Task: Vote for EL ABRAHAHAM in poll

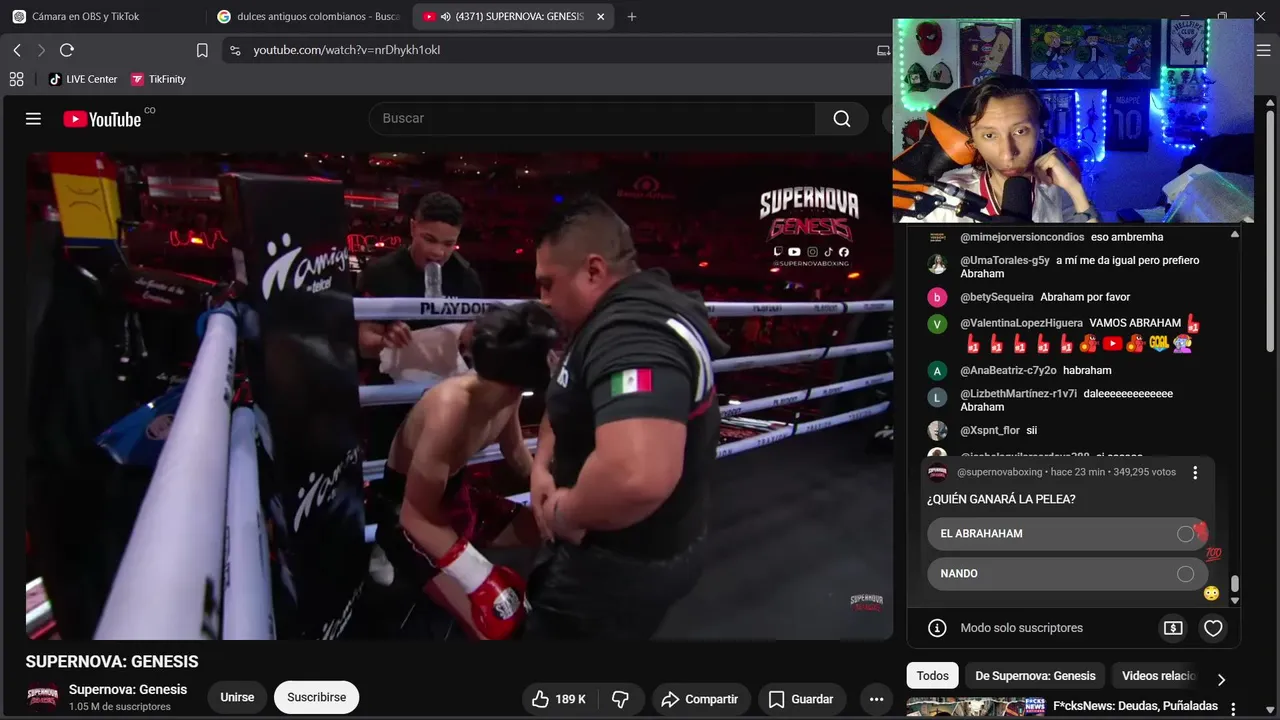Action: tap(1066, 534)
